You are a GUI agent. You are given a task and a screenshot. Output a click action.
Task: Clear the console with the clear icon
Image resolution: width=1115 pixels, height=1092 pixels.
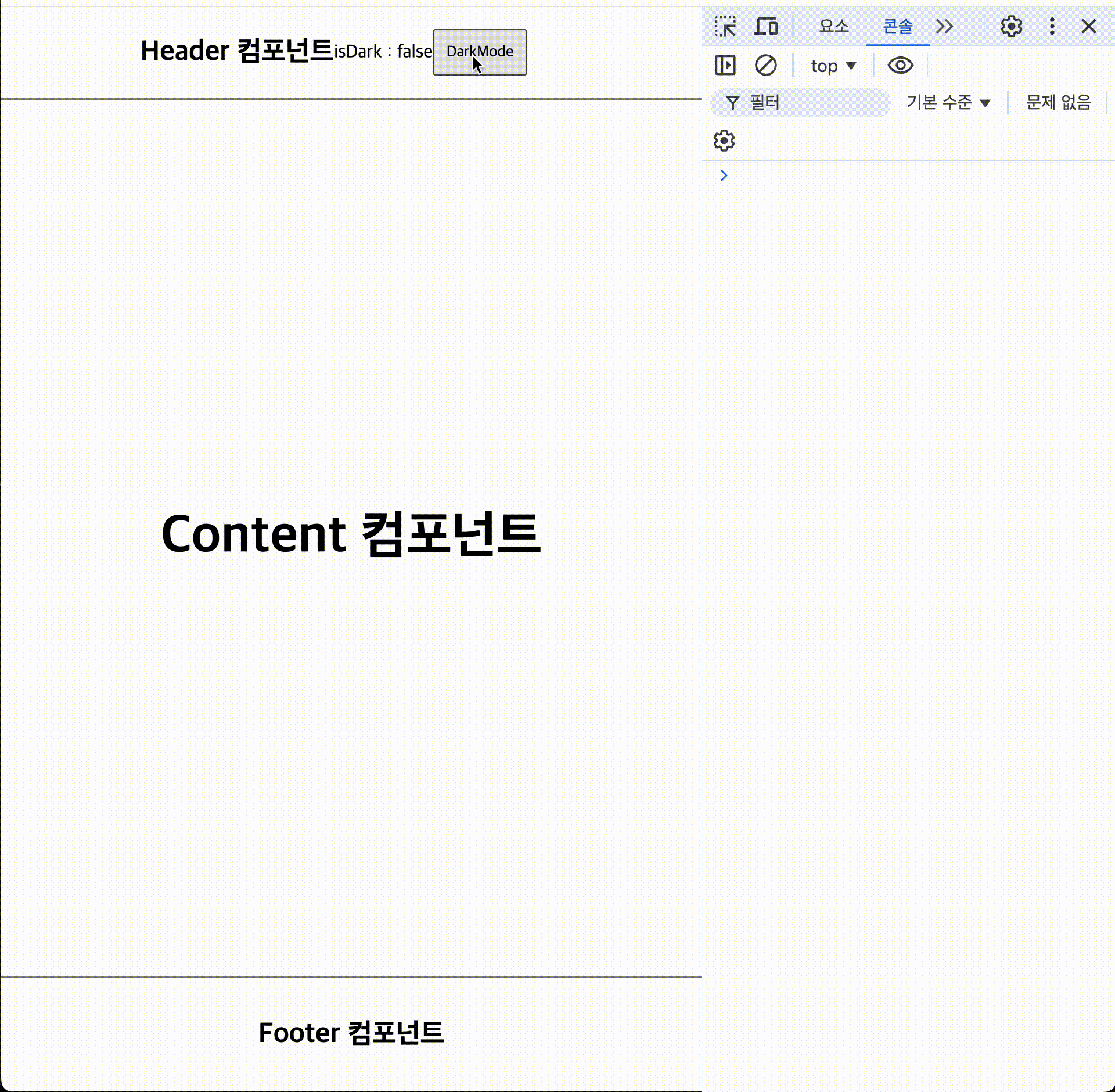[x=765, y=66]
